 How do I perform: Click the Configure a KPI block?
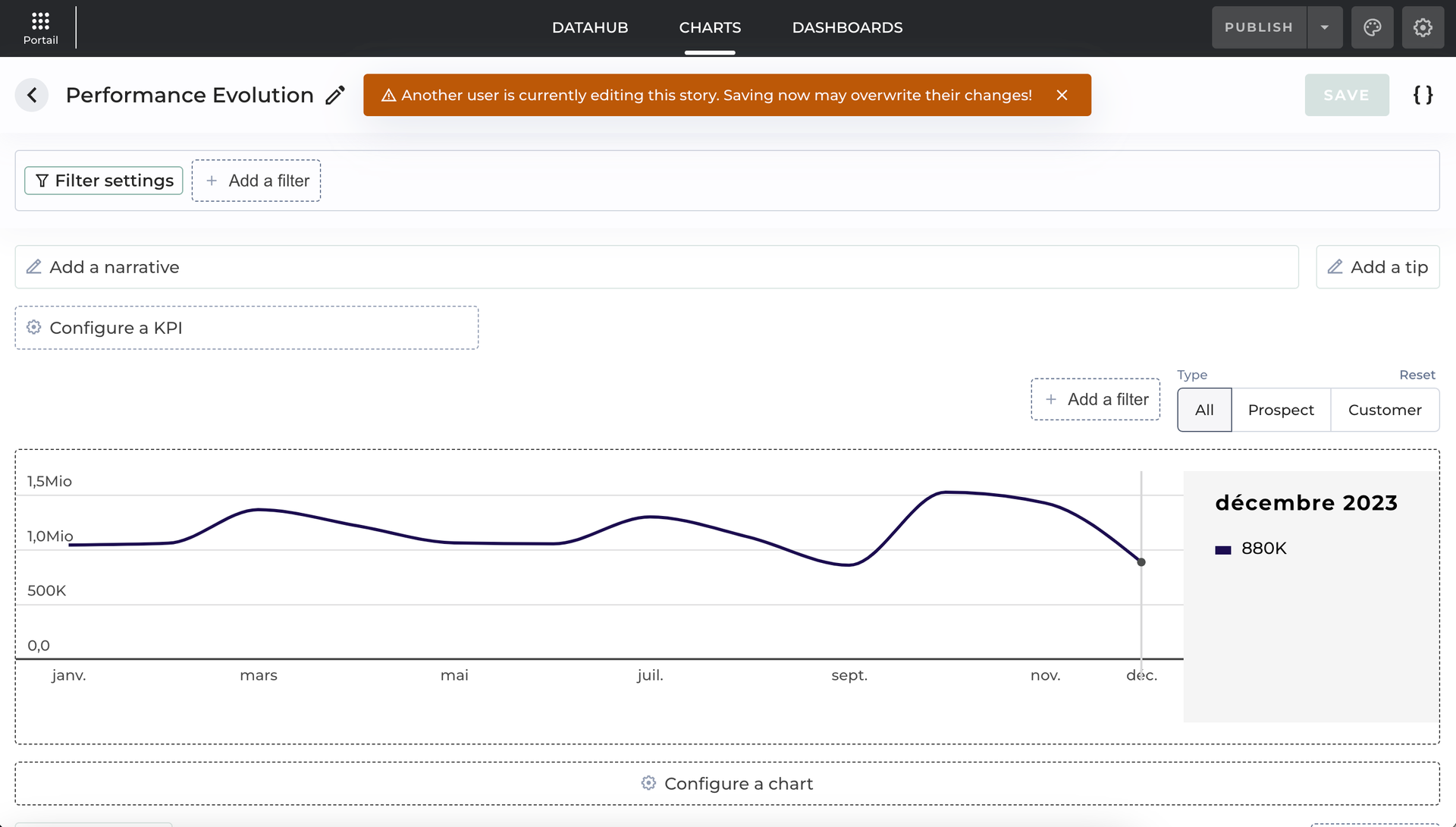(x=246, y=328)
